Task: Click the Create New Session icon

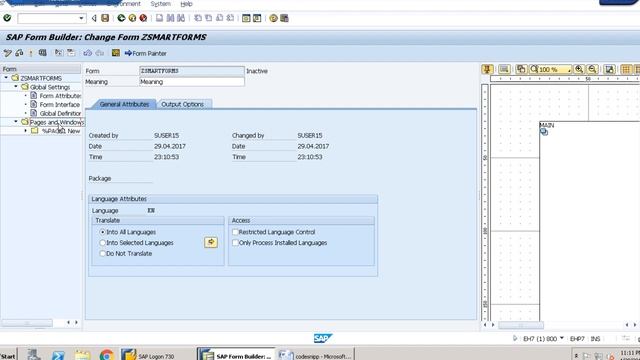Action: 246,18
